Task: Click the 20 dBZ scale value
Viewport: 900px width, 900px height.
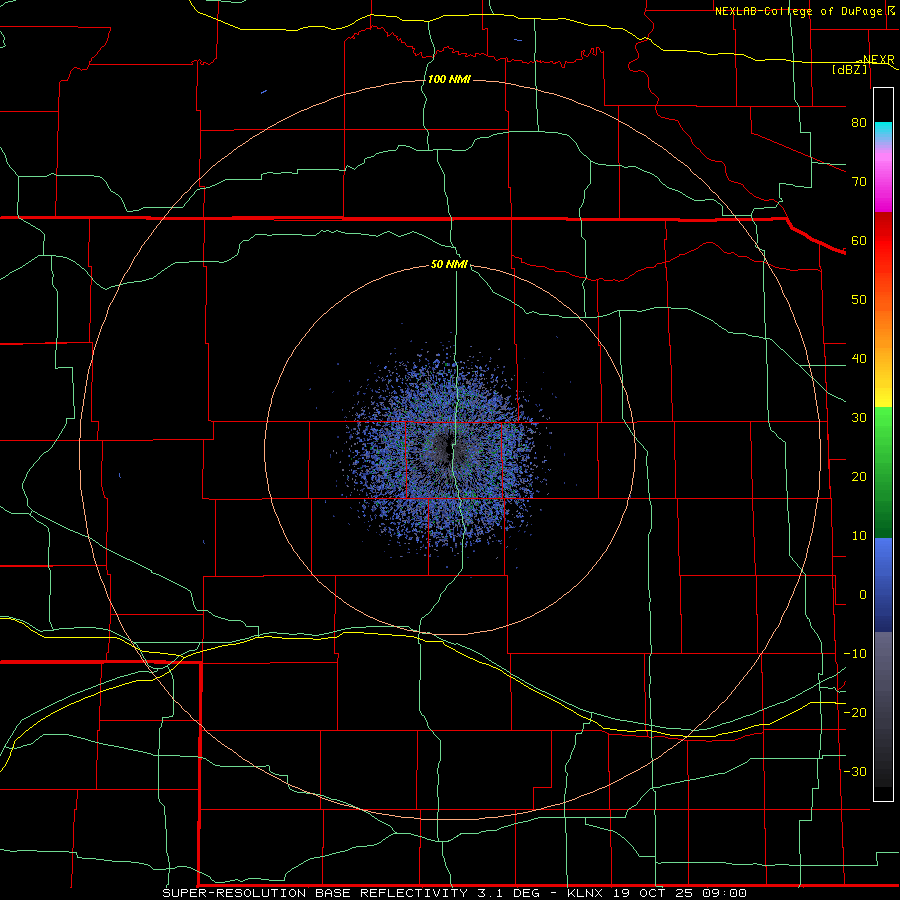Action: point(859,476)
